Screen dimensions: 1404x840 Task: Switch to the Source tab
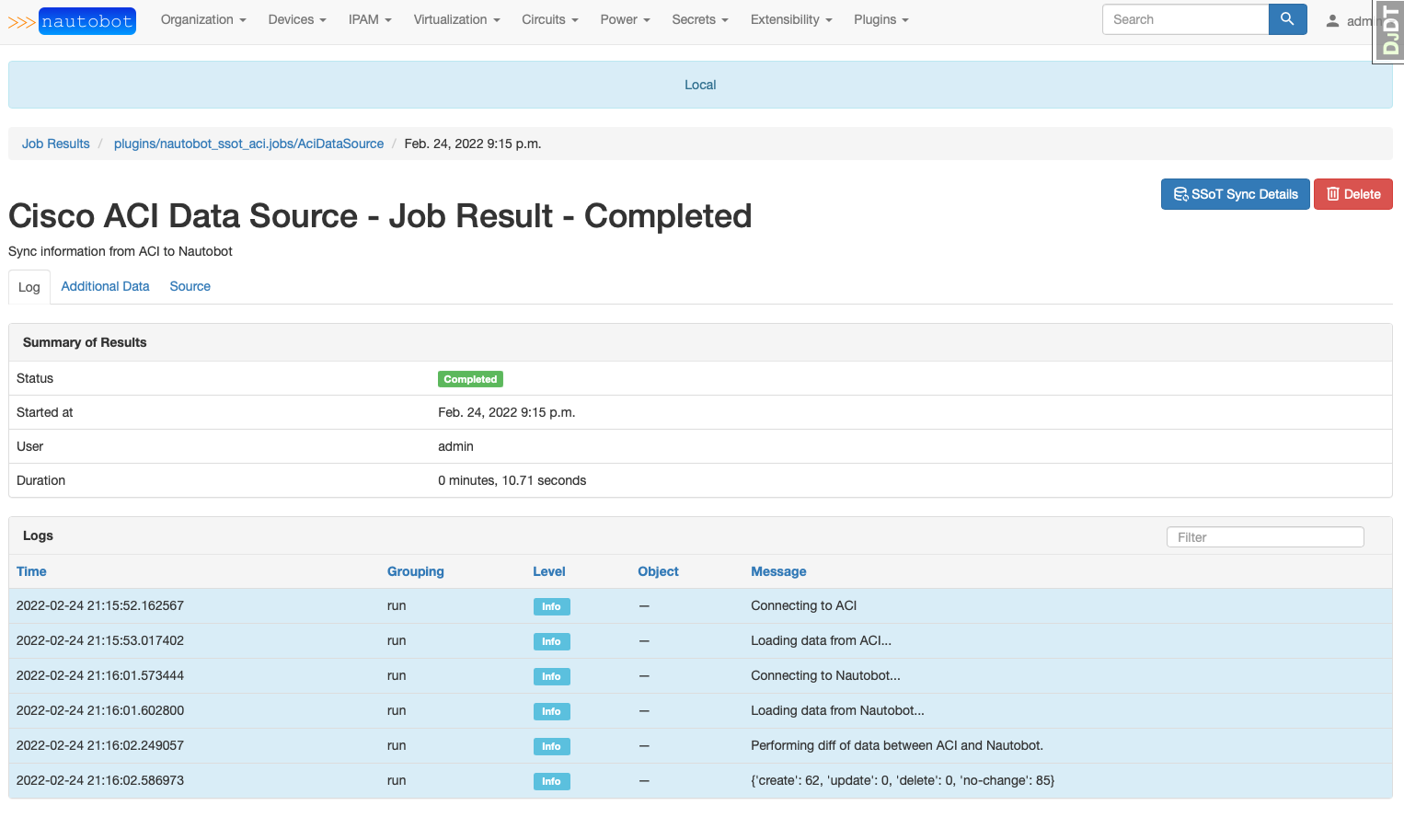tap(190, 286)
